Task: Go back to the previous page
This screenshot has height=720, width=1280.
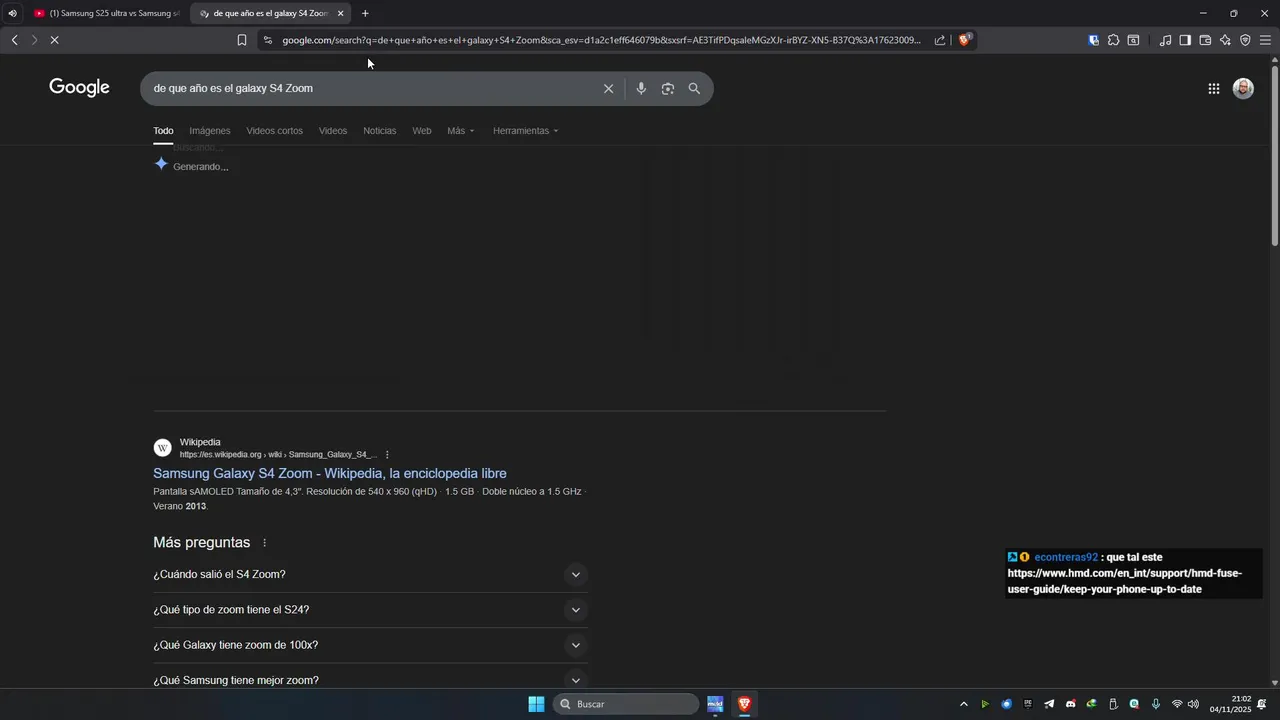Action: 14,40
